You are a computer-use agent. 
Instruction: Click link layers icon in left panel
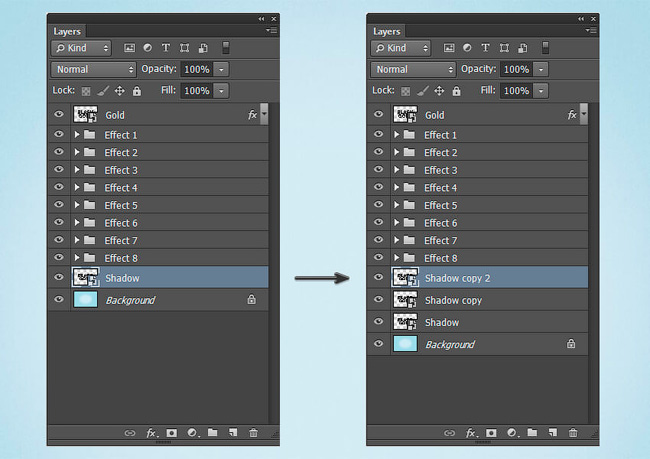(x=130, y=433)
